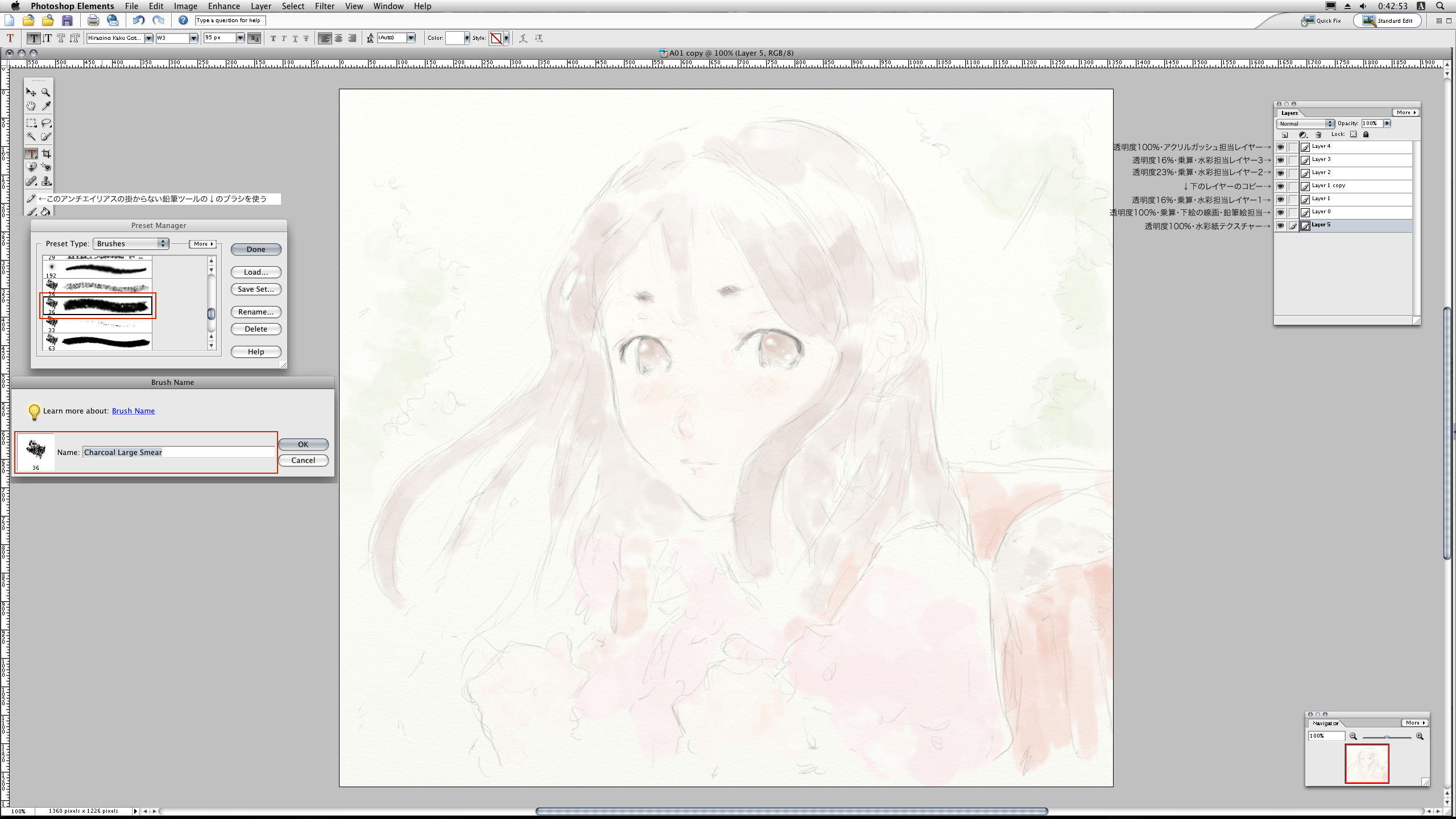
Task: Open the text Color swatch
Action: pos(454,38)
